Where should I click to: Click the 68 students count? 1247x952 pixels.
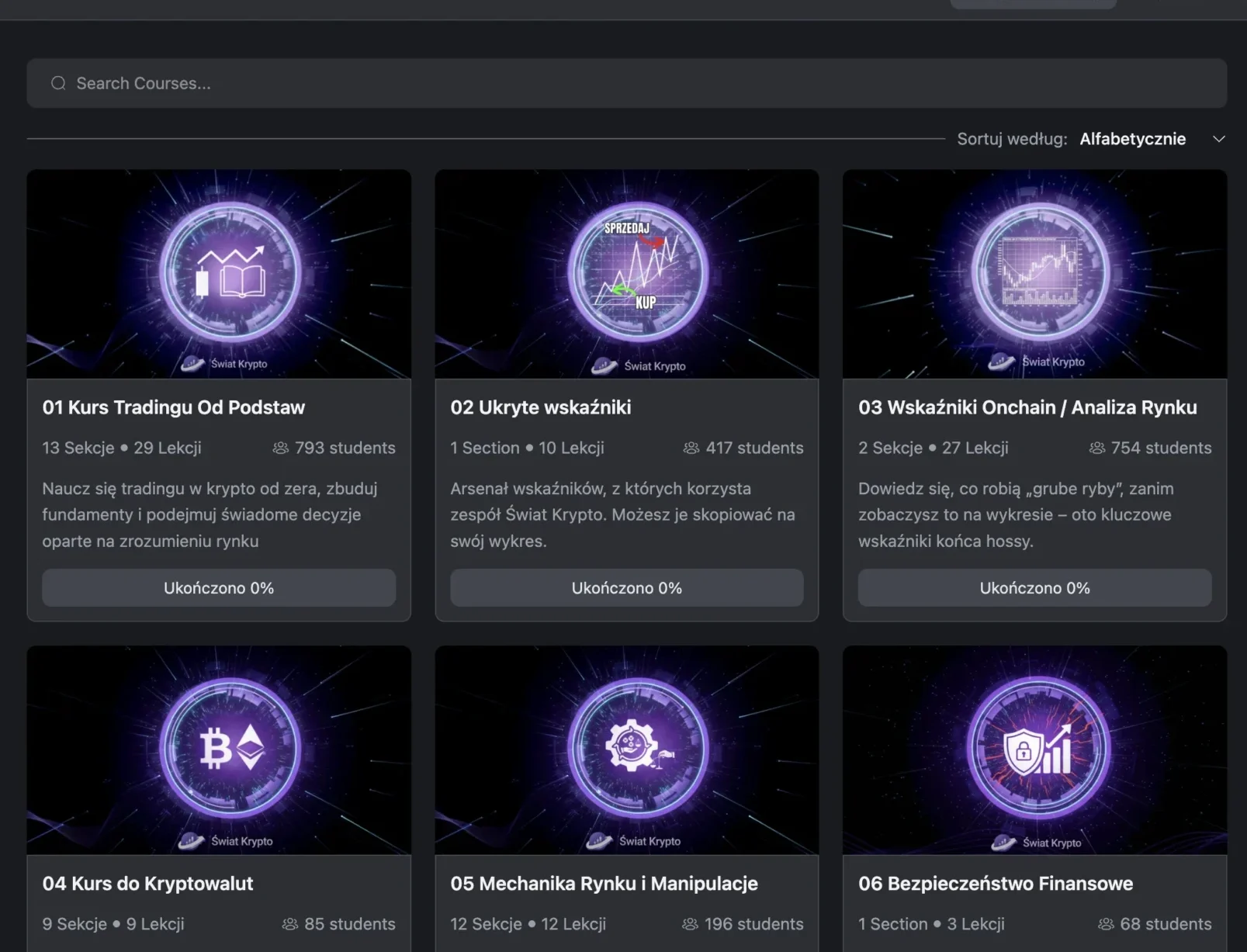pos(1166,924)
